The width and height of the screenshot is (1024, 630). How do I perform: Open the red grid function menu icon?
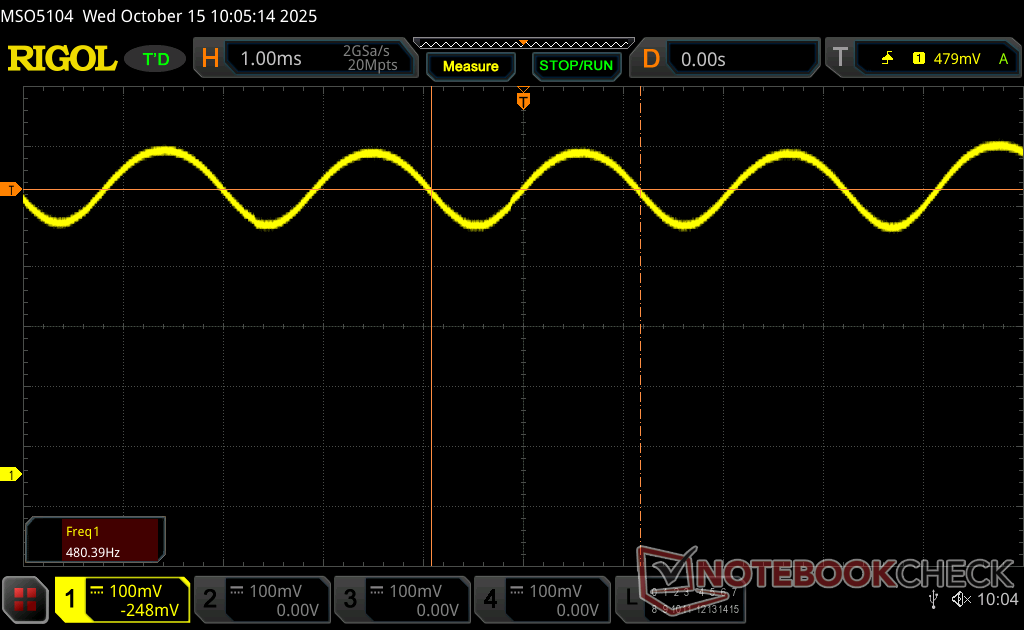click(x=25, y=599)
